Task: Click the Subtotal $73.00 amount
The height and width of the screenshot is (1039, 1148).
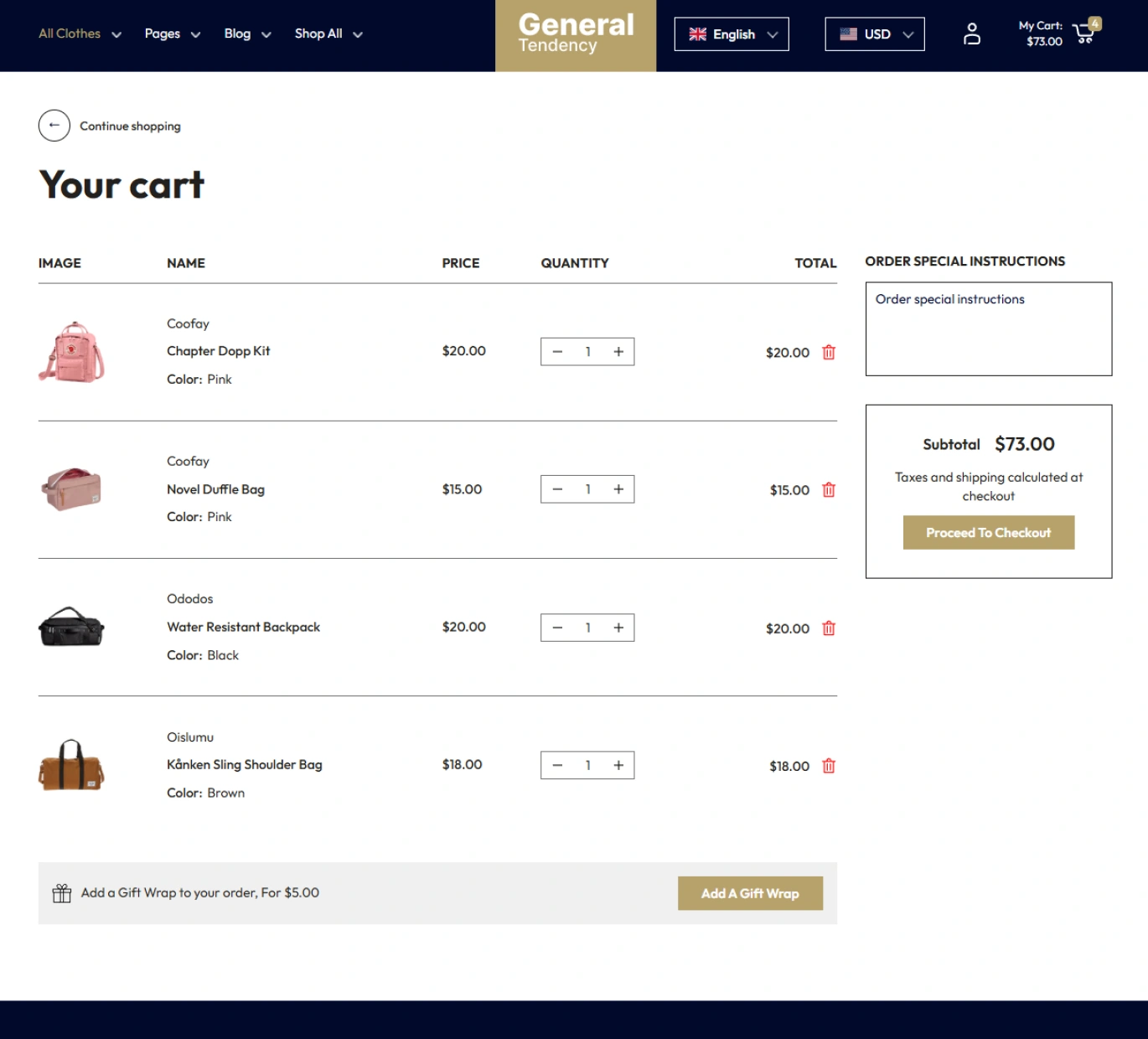Action: 1025,444
